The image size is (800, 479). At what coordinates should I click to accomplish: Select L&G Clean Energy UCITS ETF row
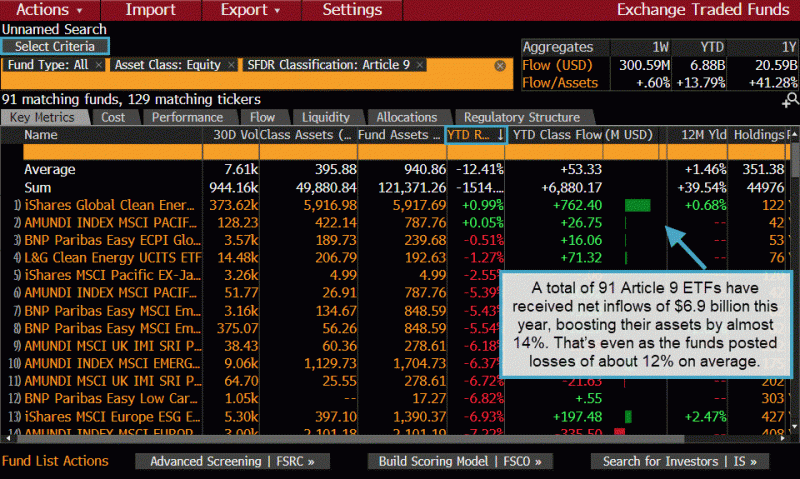[x=113, y=258]
